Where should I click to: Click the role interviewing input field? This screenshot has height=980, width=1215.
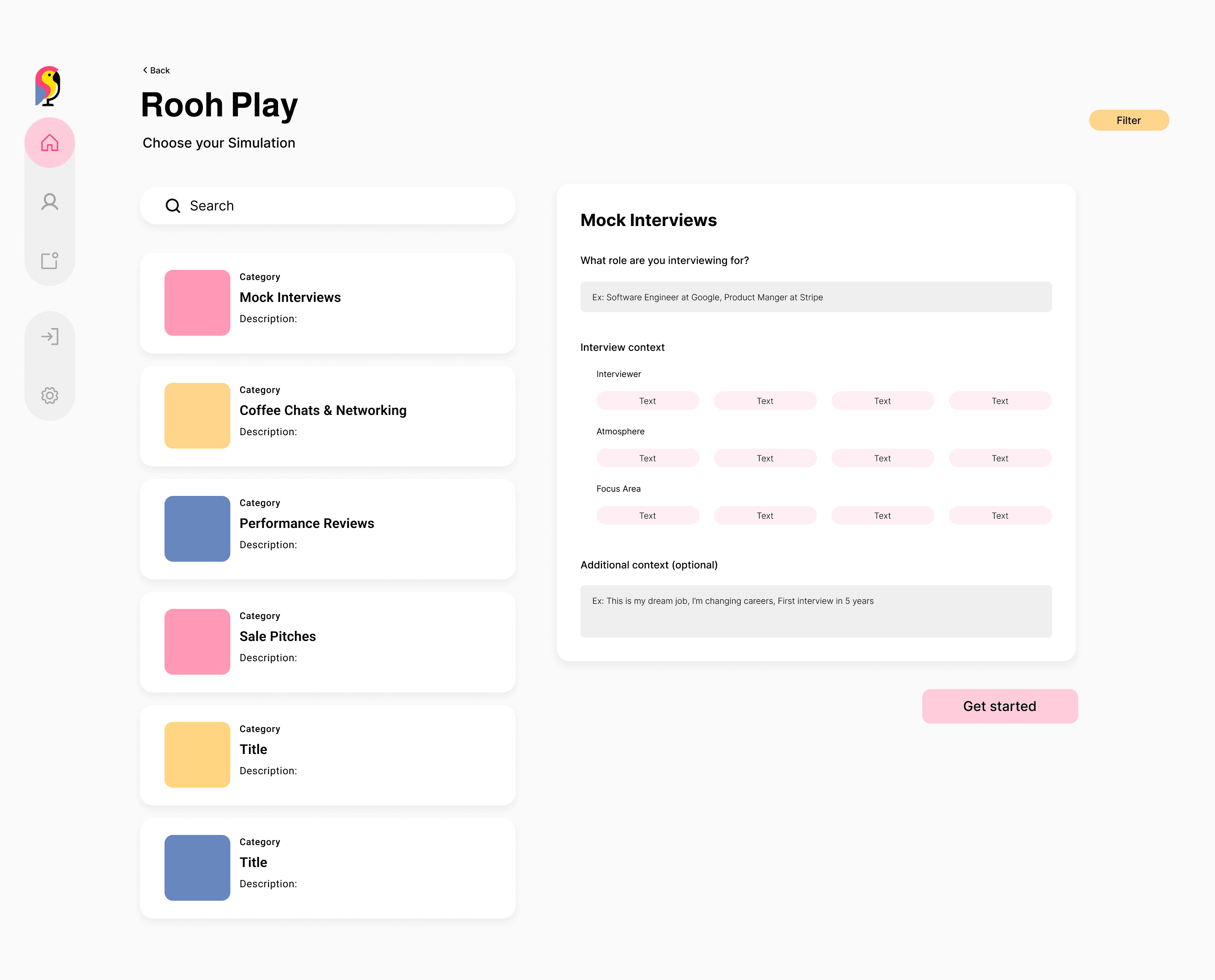point(815,297)
